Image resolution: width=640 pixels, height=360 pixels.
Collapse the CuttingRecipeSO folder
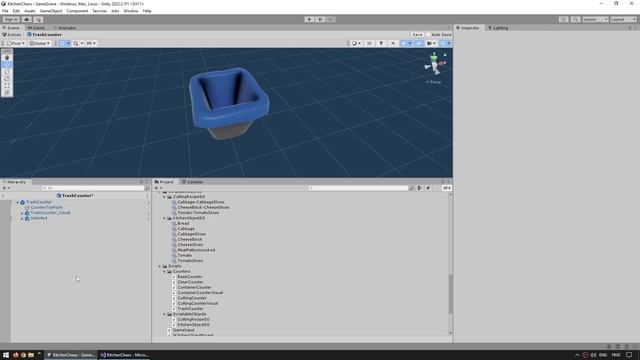[x=164, y=197]
